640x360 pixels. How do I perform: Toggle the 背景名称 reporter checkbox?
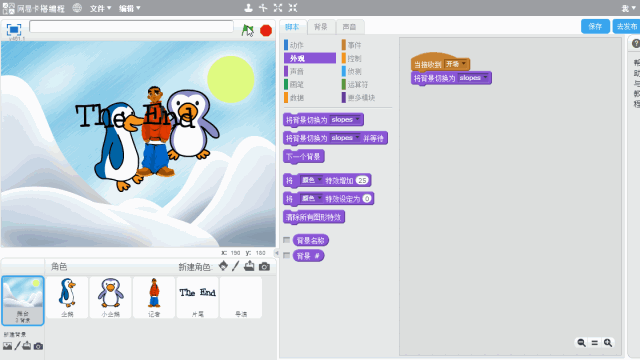pos(287,240)
